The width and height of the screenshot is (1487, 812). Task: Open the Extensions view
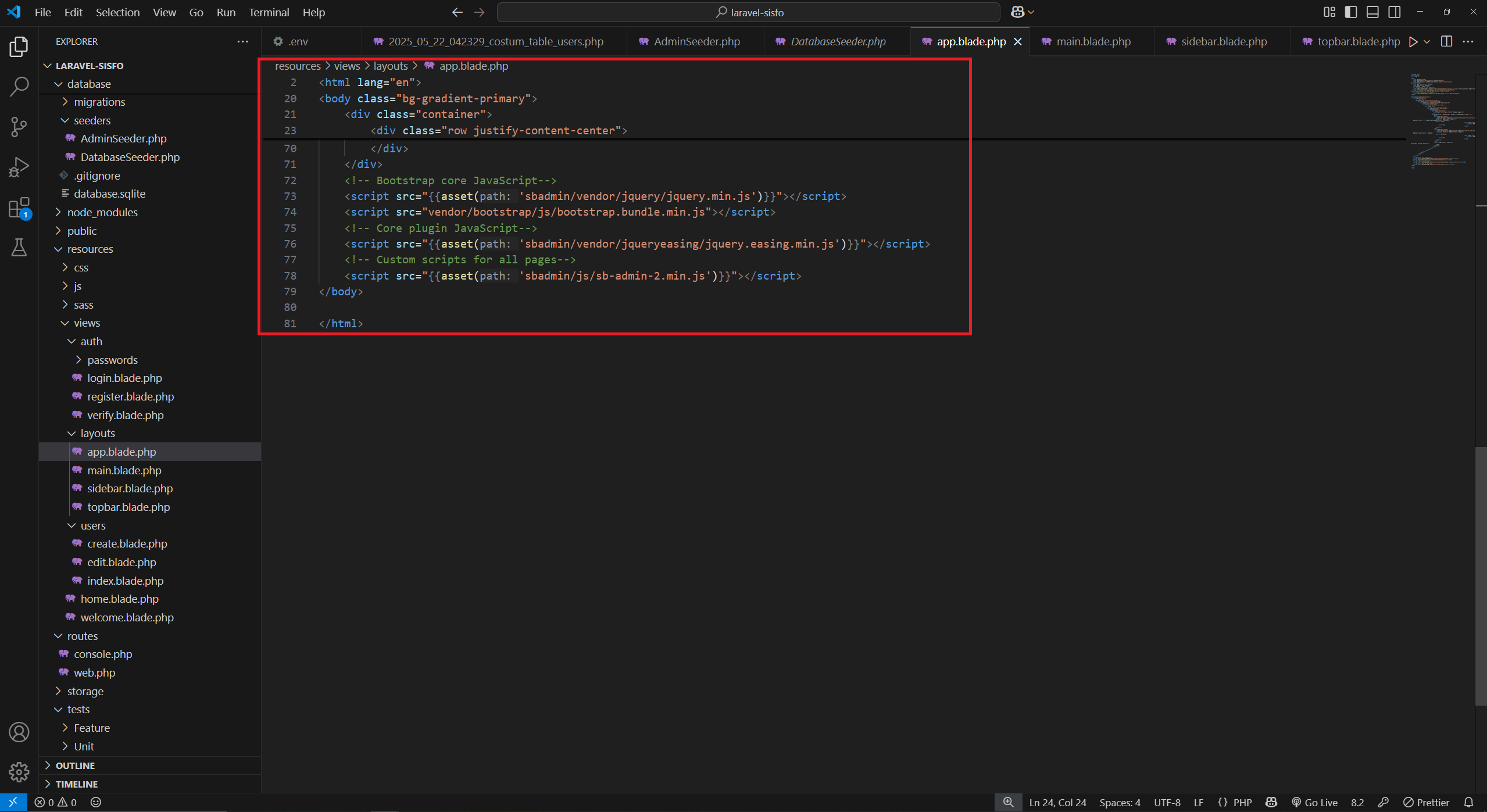tap(19, 208)
